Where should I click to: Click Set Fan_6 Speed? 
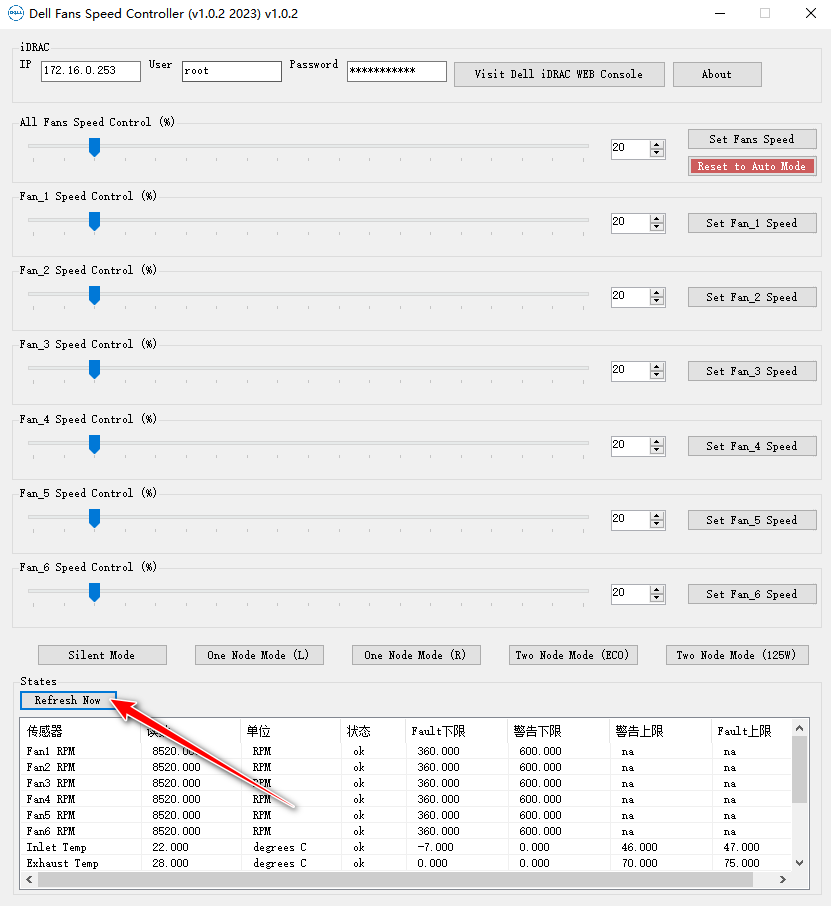752,594
